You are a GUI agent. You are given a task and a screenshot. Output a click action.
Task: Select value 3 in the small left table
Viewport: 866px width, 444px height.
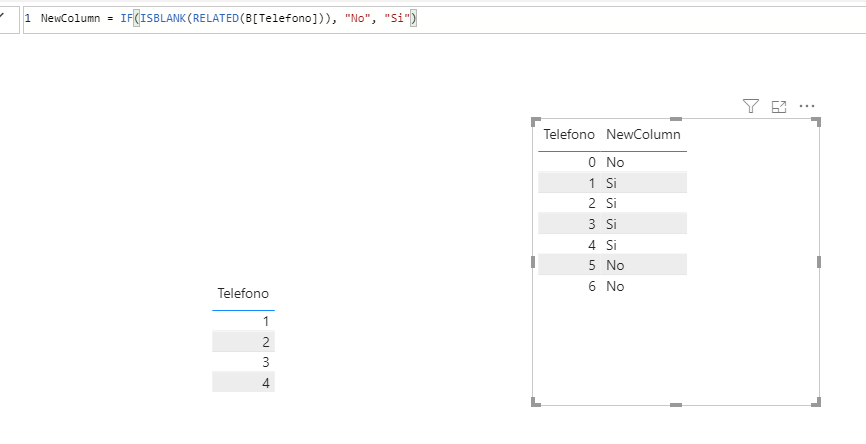point(266,362)
